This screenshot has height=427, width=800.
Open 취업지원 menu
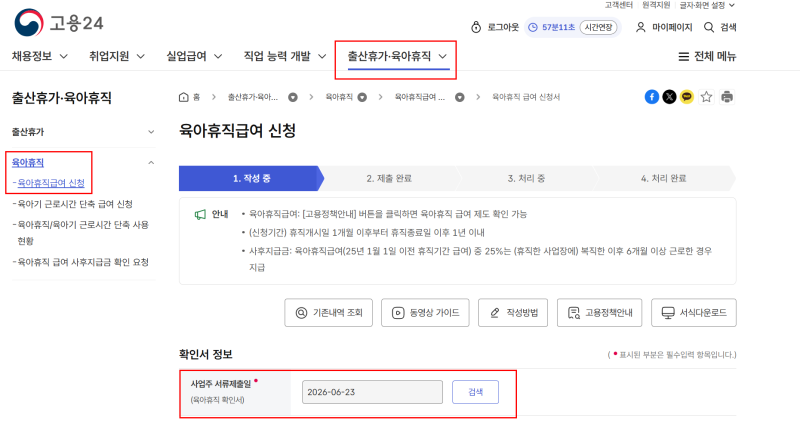(109, 56)
